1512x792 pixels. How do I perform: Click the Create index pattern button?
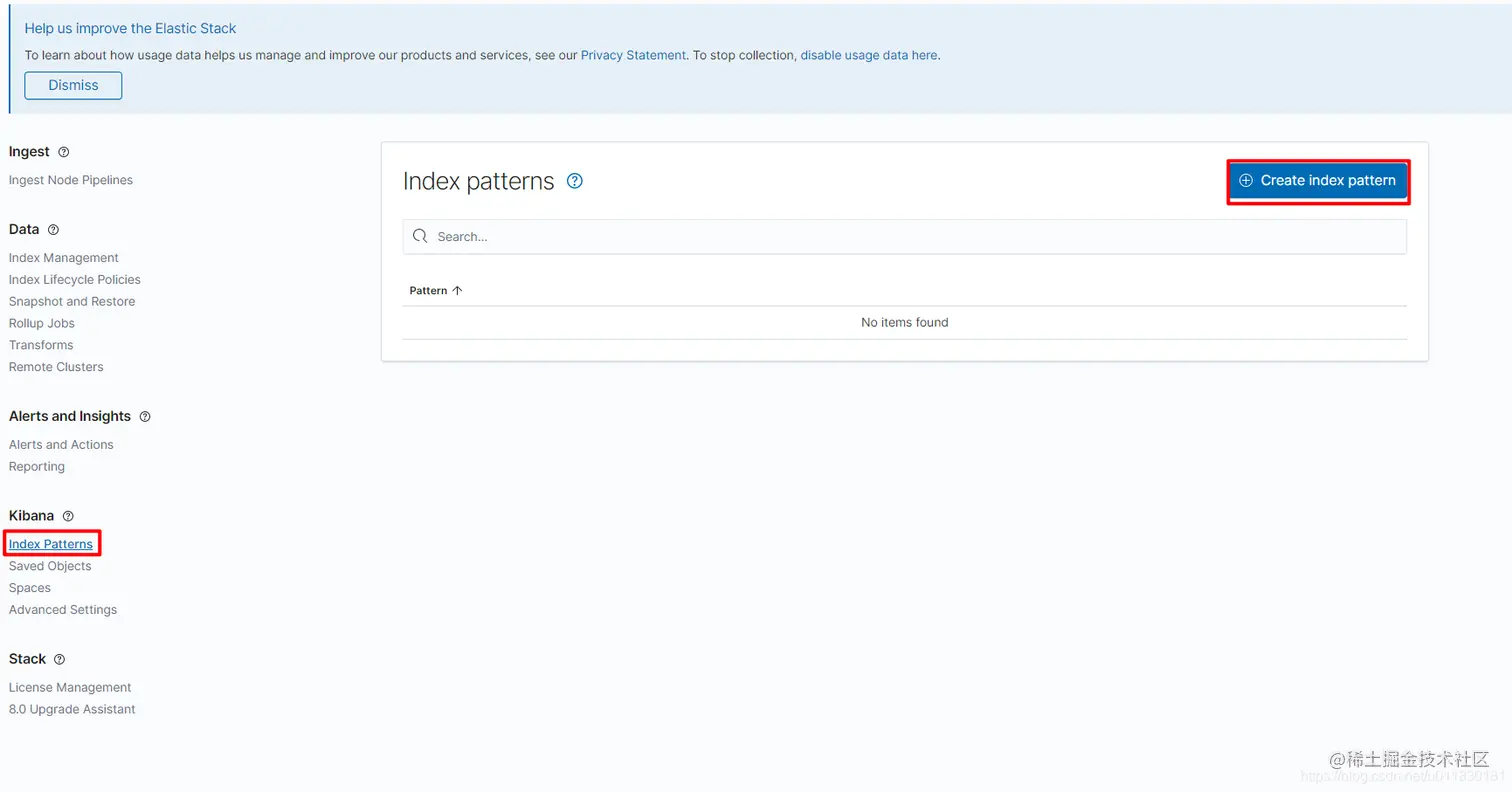(1318, 181)
